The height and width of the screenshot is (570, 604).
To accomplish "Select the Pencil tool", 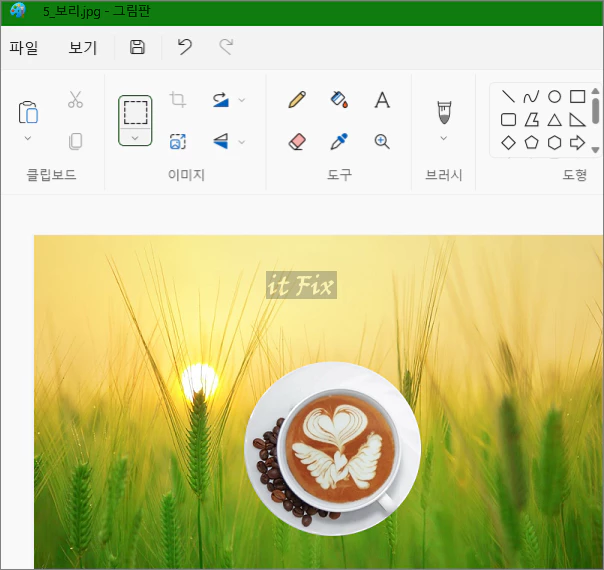I will point(297,99).
